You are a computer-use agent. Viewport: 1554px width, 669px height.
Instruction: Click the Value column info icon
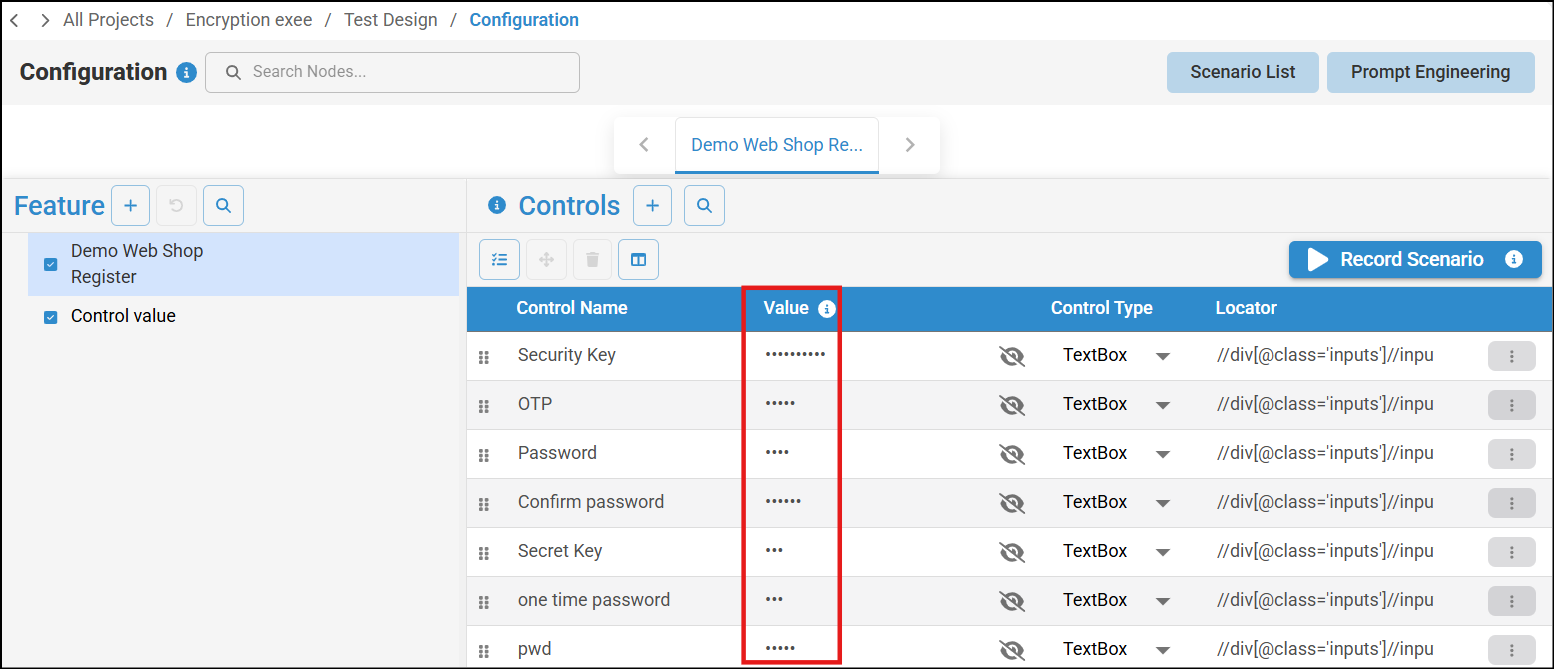(826, 309)
